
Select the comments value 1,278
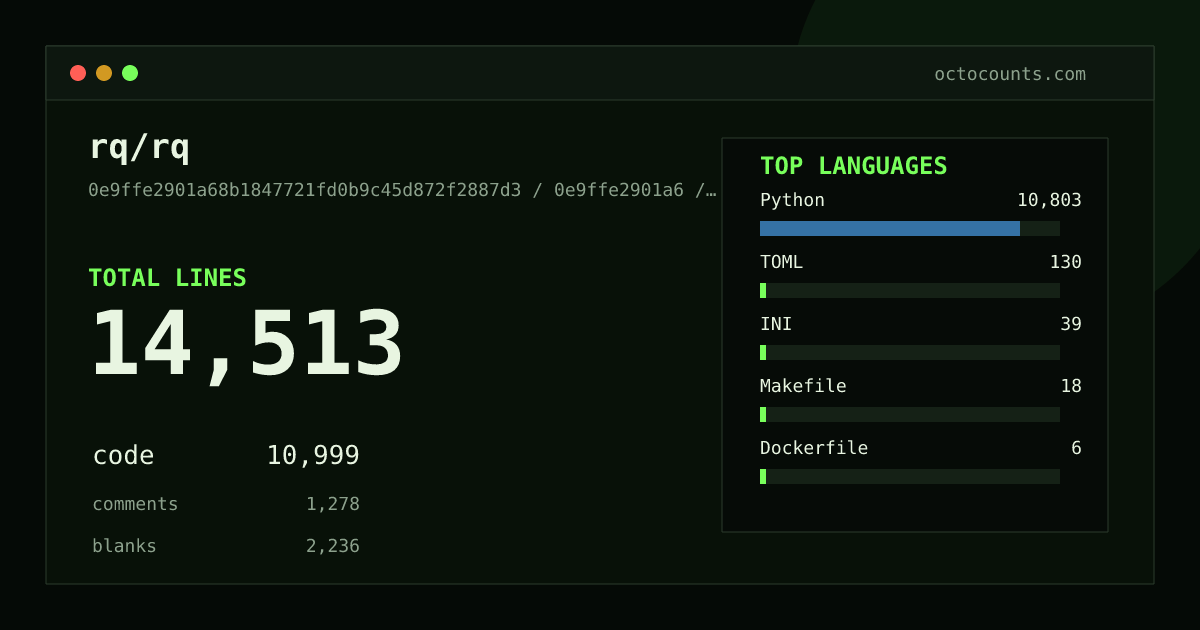point(333,504)
